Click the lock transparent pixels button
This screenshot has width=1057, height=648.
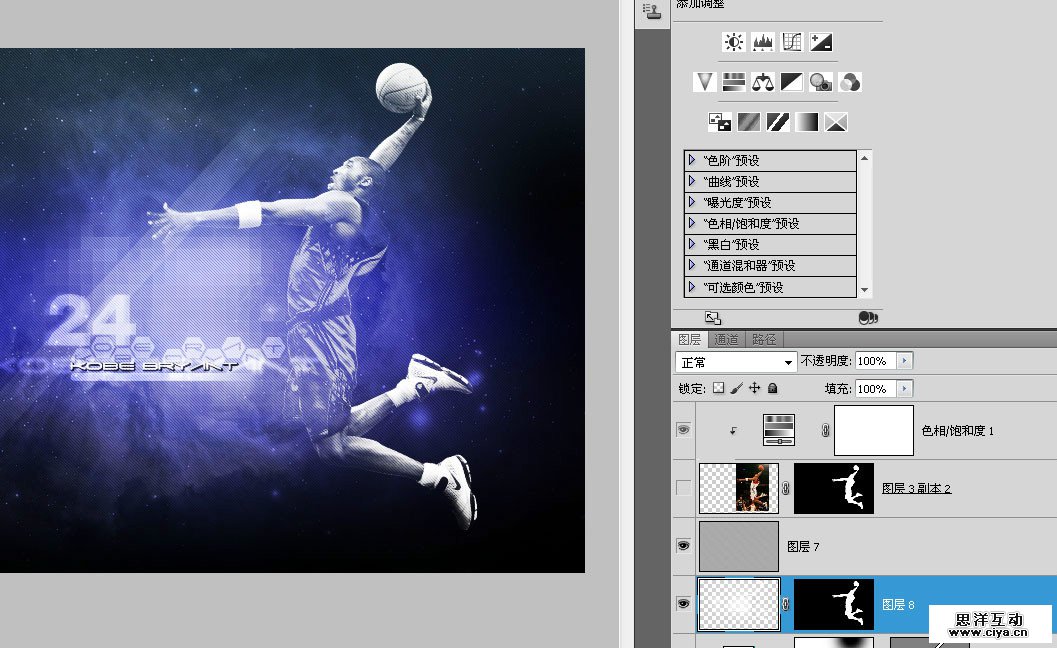coord(717,388)
